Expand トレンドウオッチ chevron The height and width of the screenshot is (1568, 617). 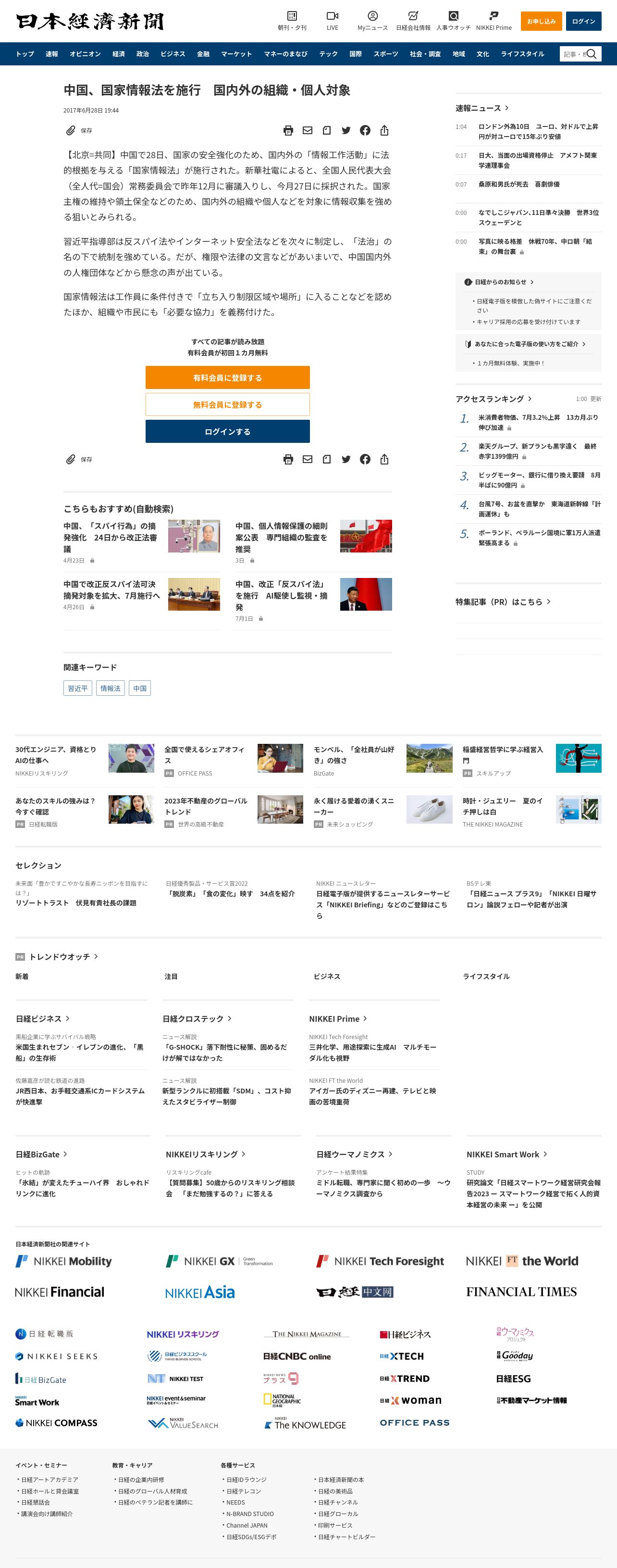click(x=96, y=956)
